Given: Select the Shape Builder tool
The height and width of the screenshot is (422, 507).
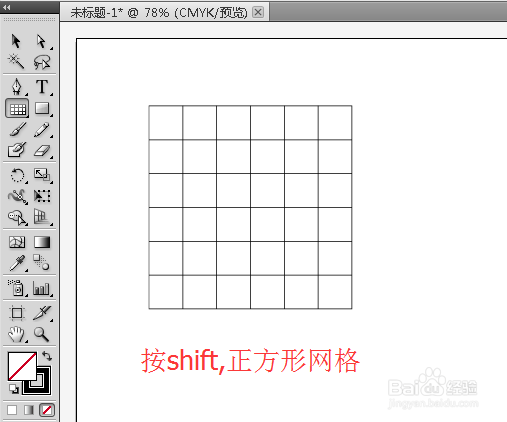Looking at the screenshot, I should (x=17, y=217).
